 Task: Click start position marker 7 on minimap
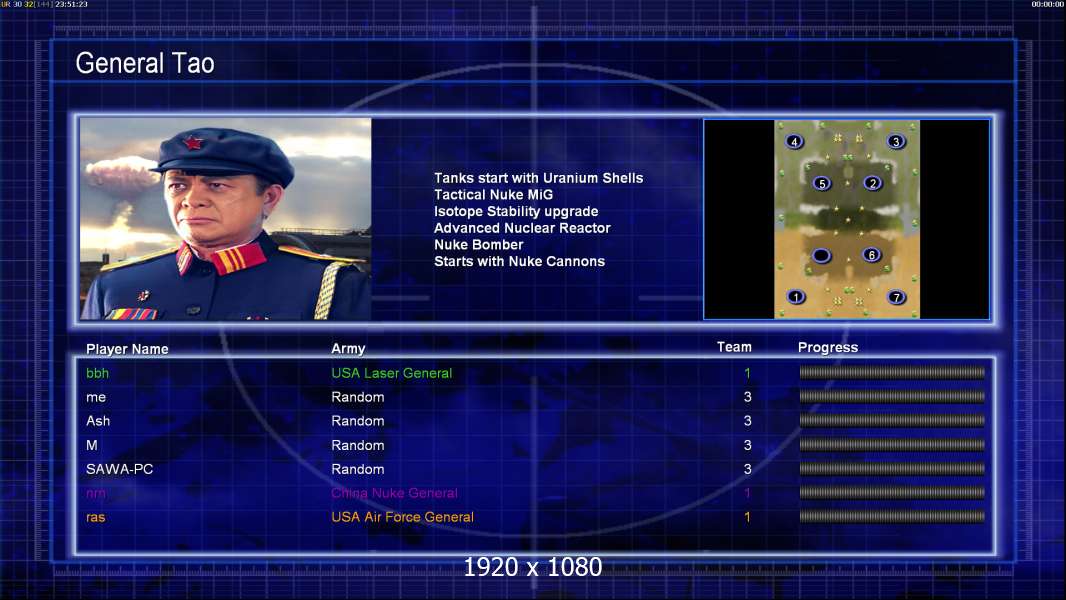897,297
